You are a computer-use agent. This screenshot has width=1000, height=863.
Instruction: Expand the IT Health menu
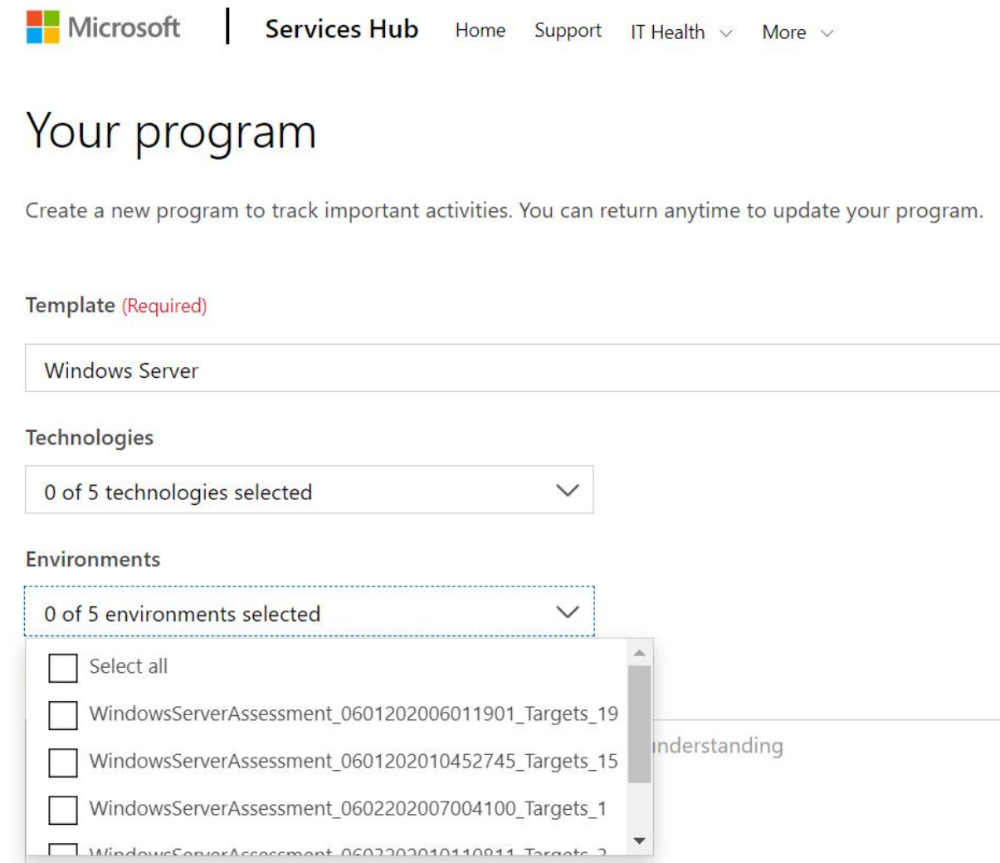point(681,32)
